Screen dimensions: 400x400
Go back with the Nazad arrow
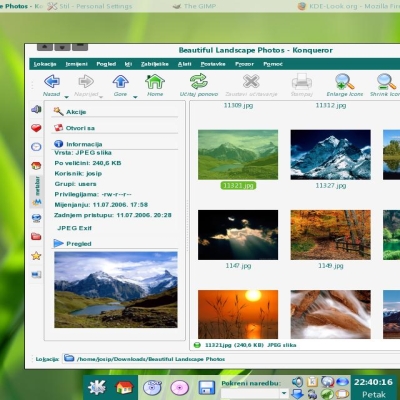pos(52,81)
